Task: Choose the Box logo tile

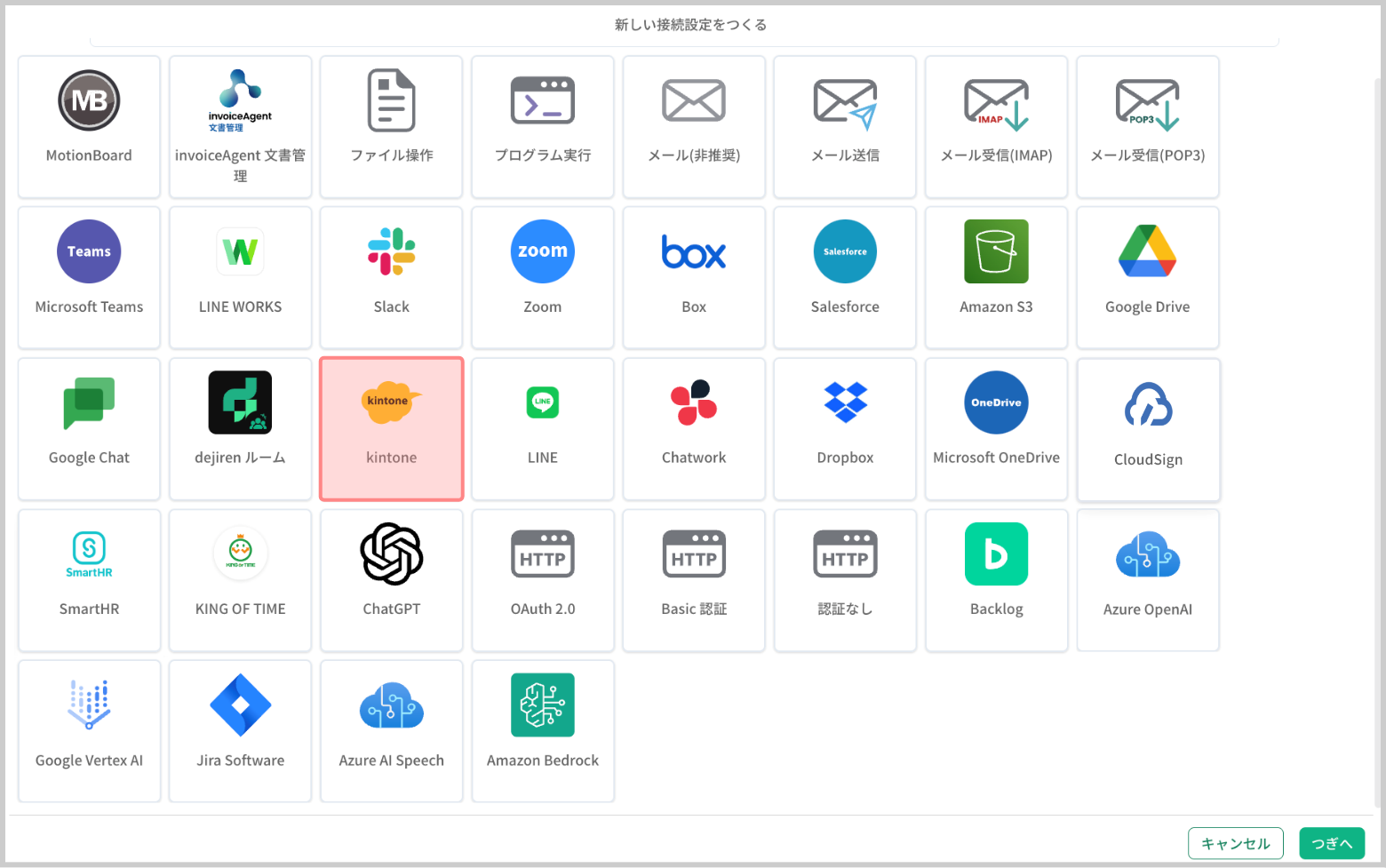Action: click(x=694, y=278)
